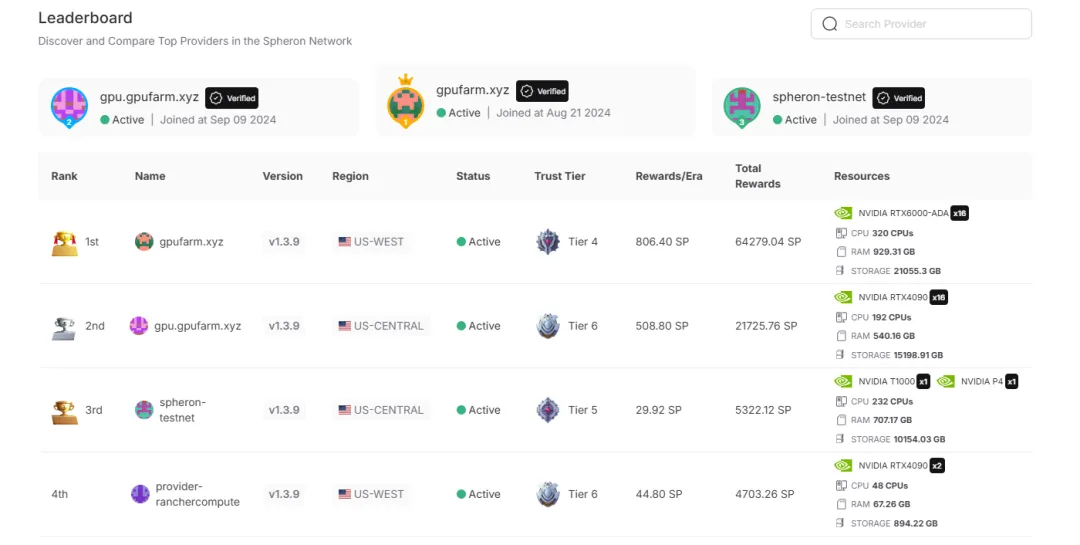Click the NVIDIA logo beside the P4 GPU

[946, 381]
